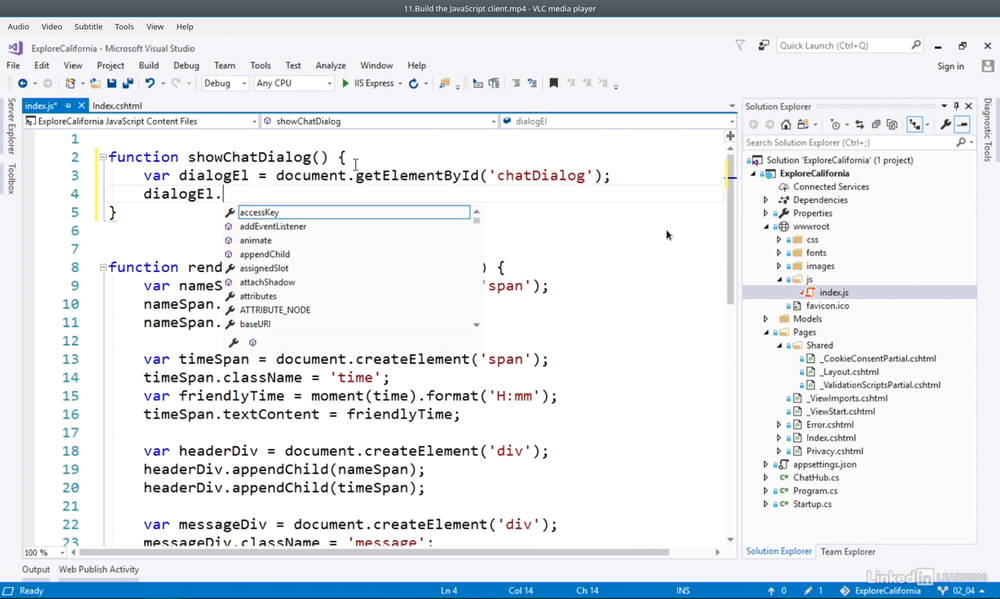Image resolution: width=1000 pixels, height=599 pixels.
Task: Open the Analyze menu
Action: coord(330,66)
